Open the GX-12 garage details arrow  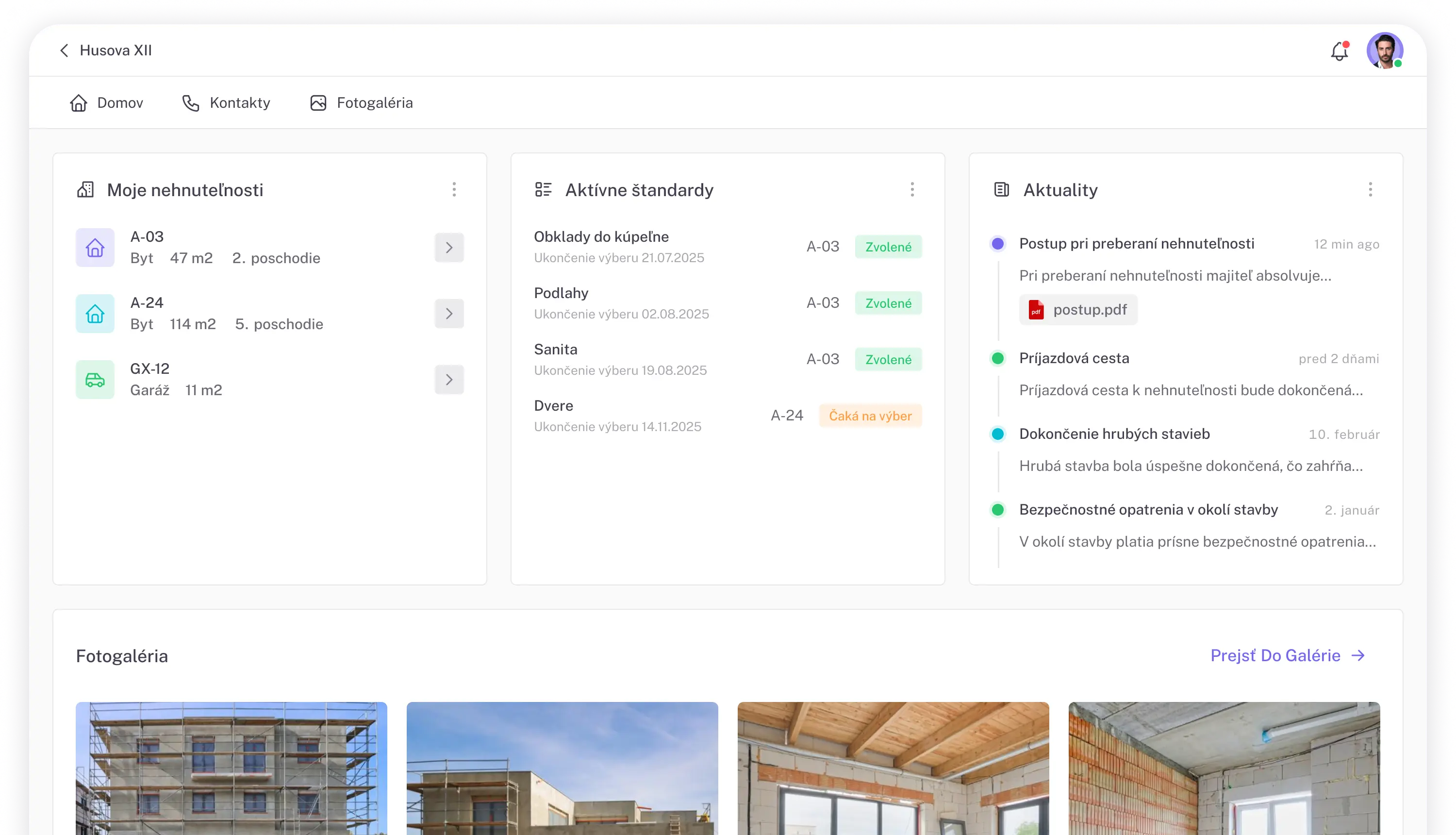(x=449, y=379)
